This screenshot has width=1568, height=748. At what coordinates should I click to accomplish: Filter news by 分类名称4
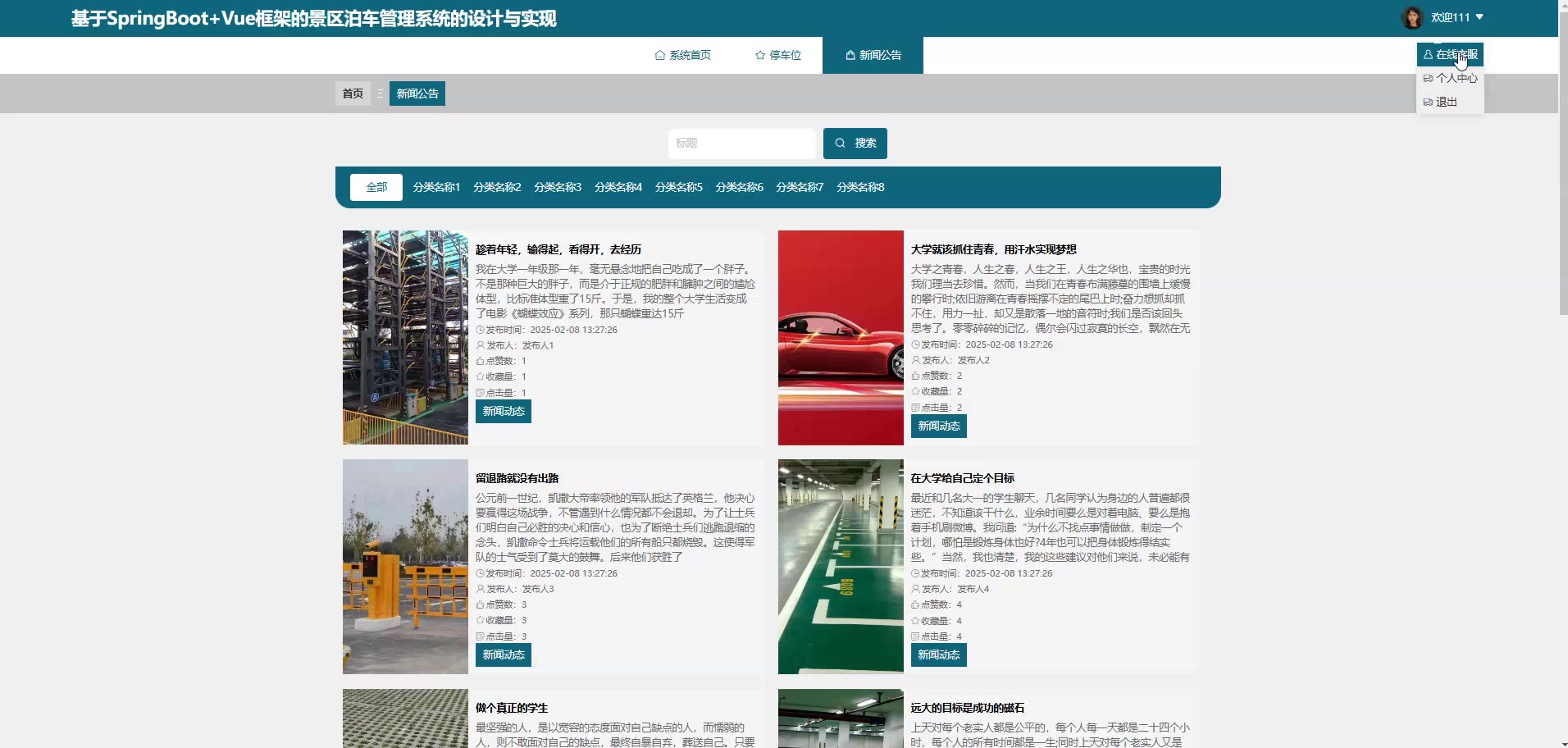point(618,188)
